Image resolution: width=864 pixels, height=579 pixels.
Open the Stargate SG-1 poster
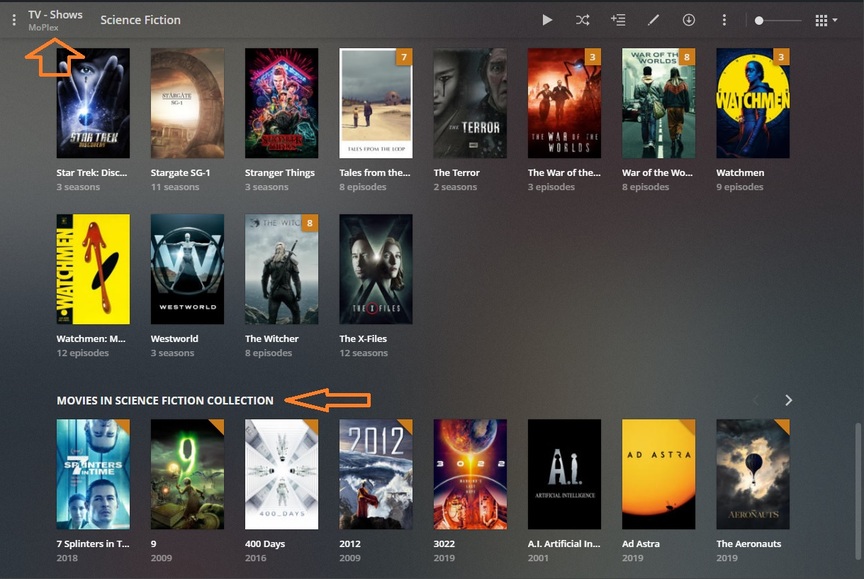click(x=187, y=103)
